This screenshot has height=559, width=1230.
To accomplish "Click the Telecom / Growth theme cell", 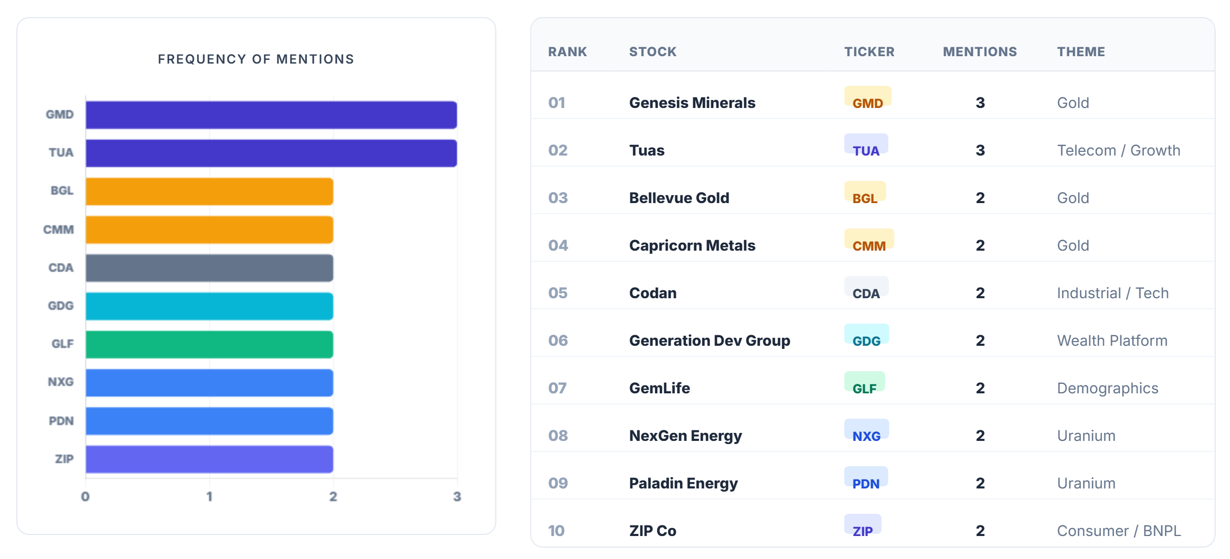I will pyautogui.click(x=1119, y=150).
